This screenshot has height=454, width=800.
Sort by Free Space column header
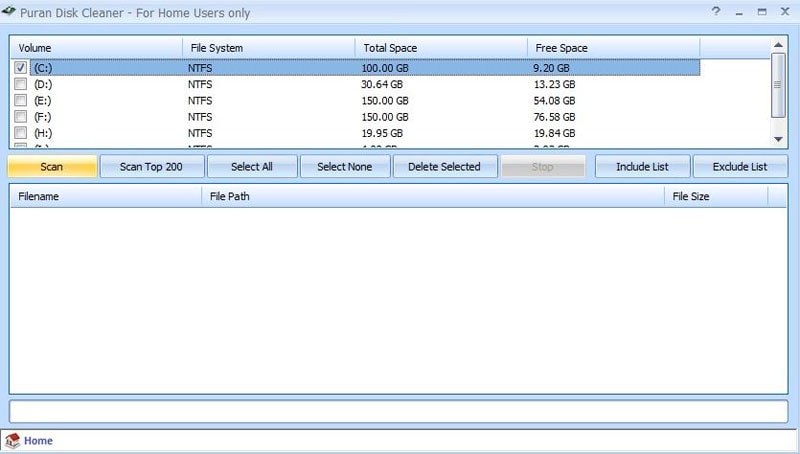coord(614,48)
